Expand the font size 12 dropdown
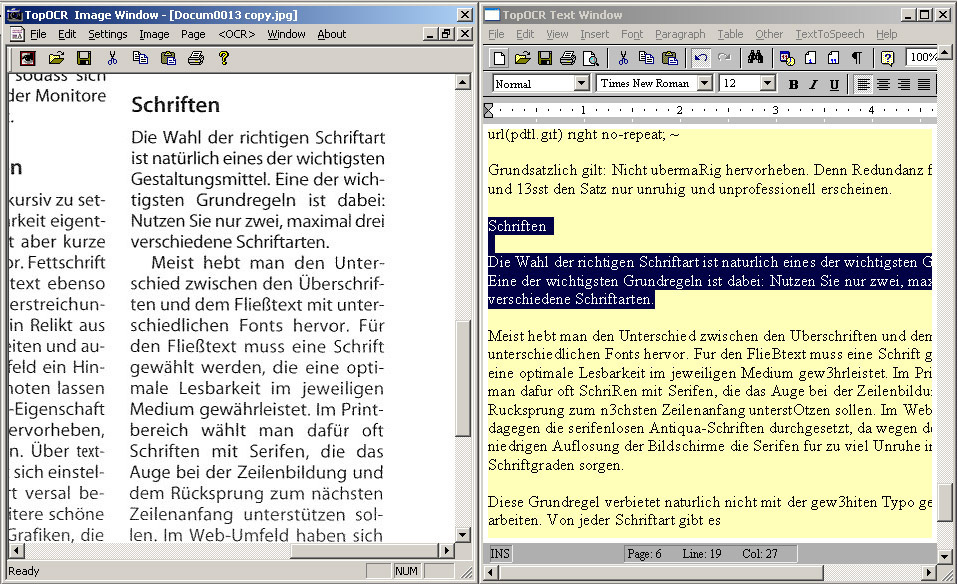Image resolution: width=957 pixels, height=584 pixels. click(x=768, y=83)
